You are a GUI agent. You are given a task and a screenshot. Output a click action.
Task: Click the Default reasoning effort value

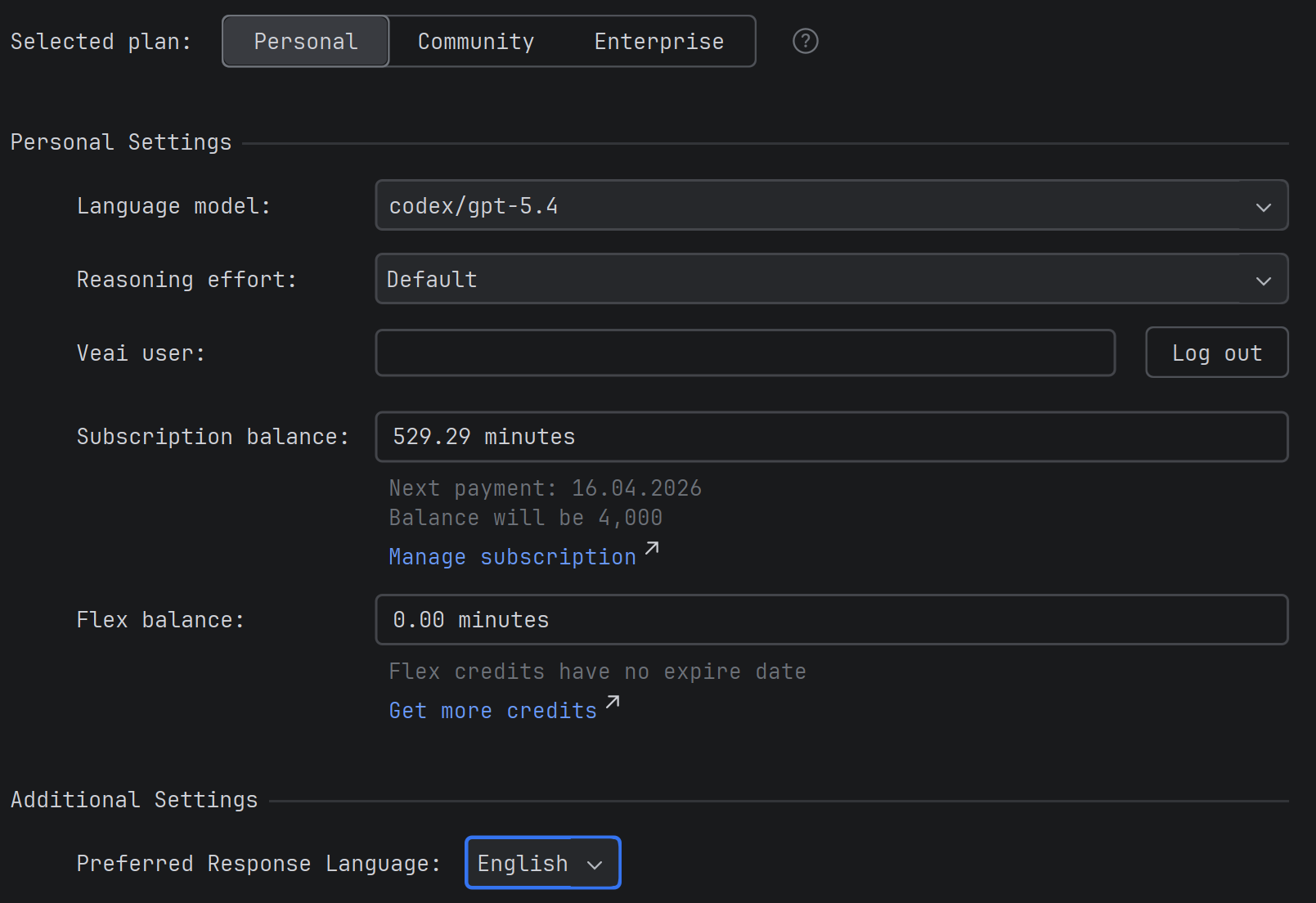(x=431, y=279)
